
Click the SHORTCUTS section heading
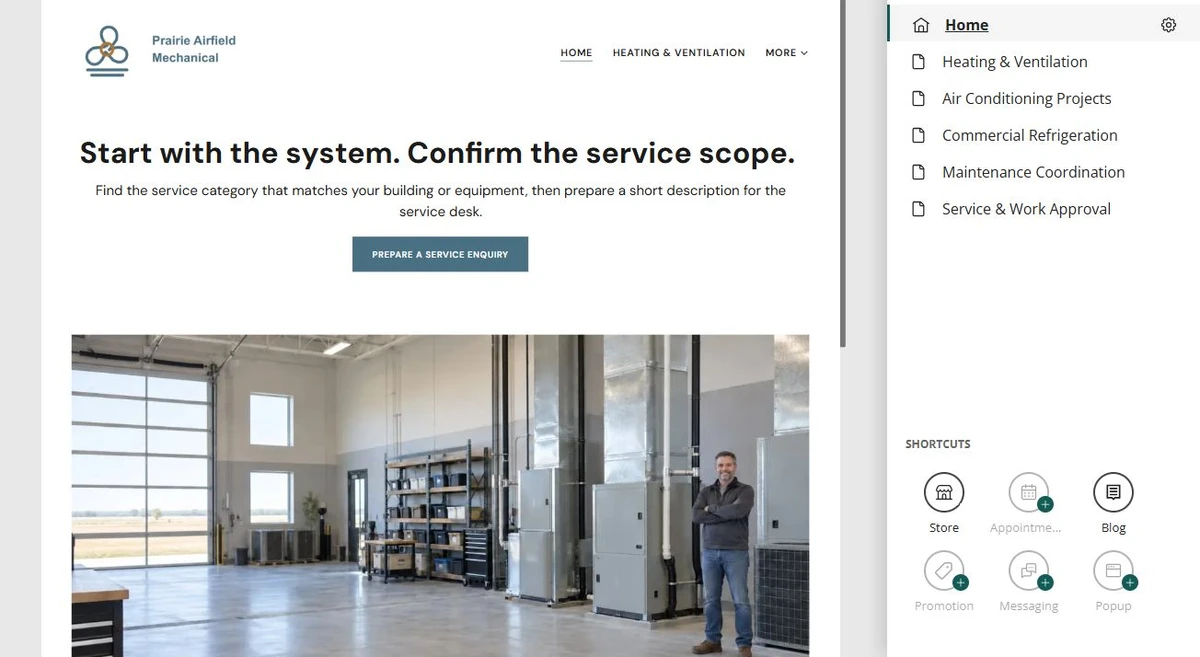coord(938,444)
